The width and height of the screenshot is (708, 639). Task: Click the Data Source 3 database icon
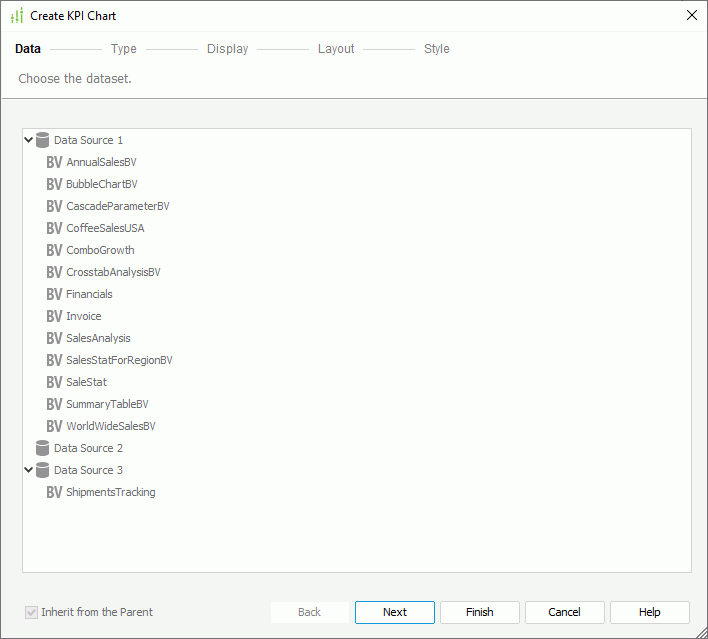click(42, 470)
